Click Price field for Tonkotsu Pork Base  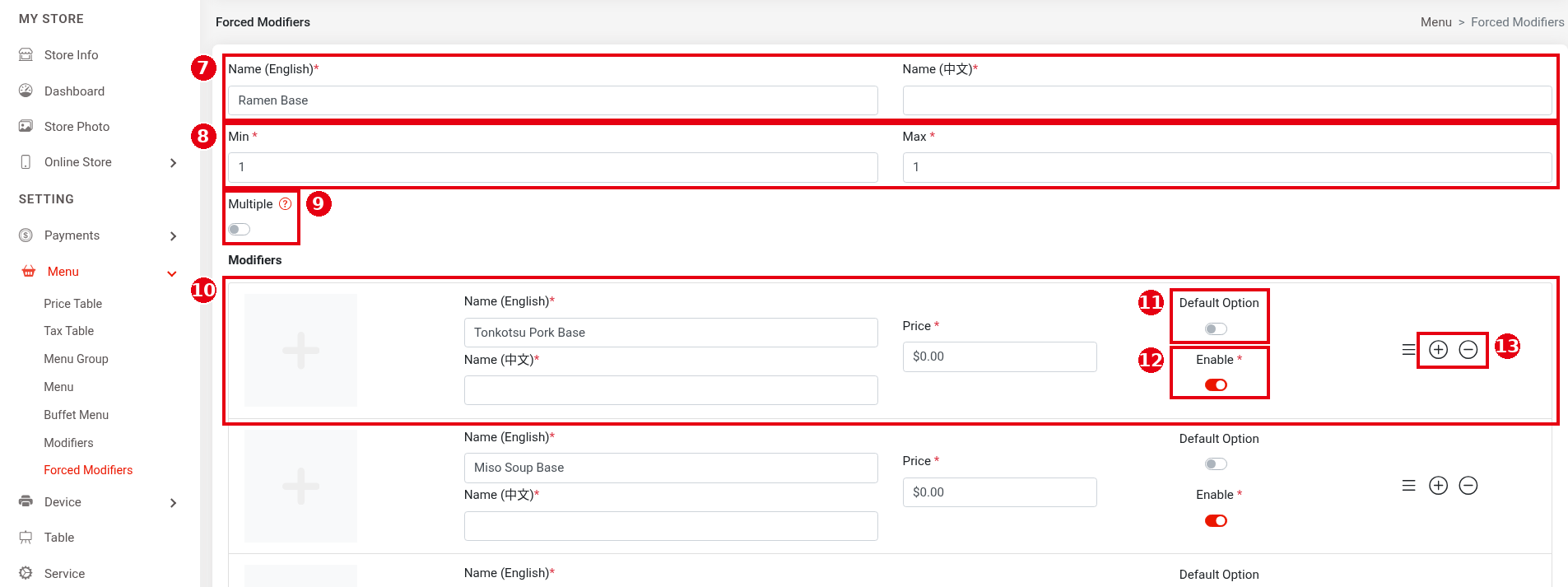[999, 356]
